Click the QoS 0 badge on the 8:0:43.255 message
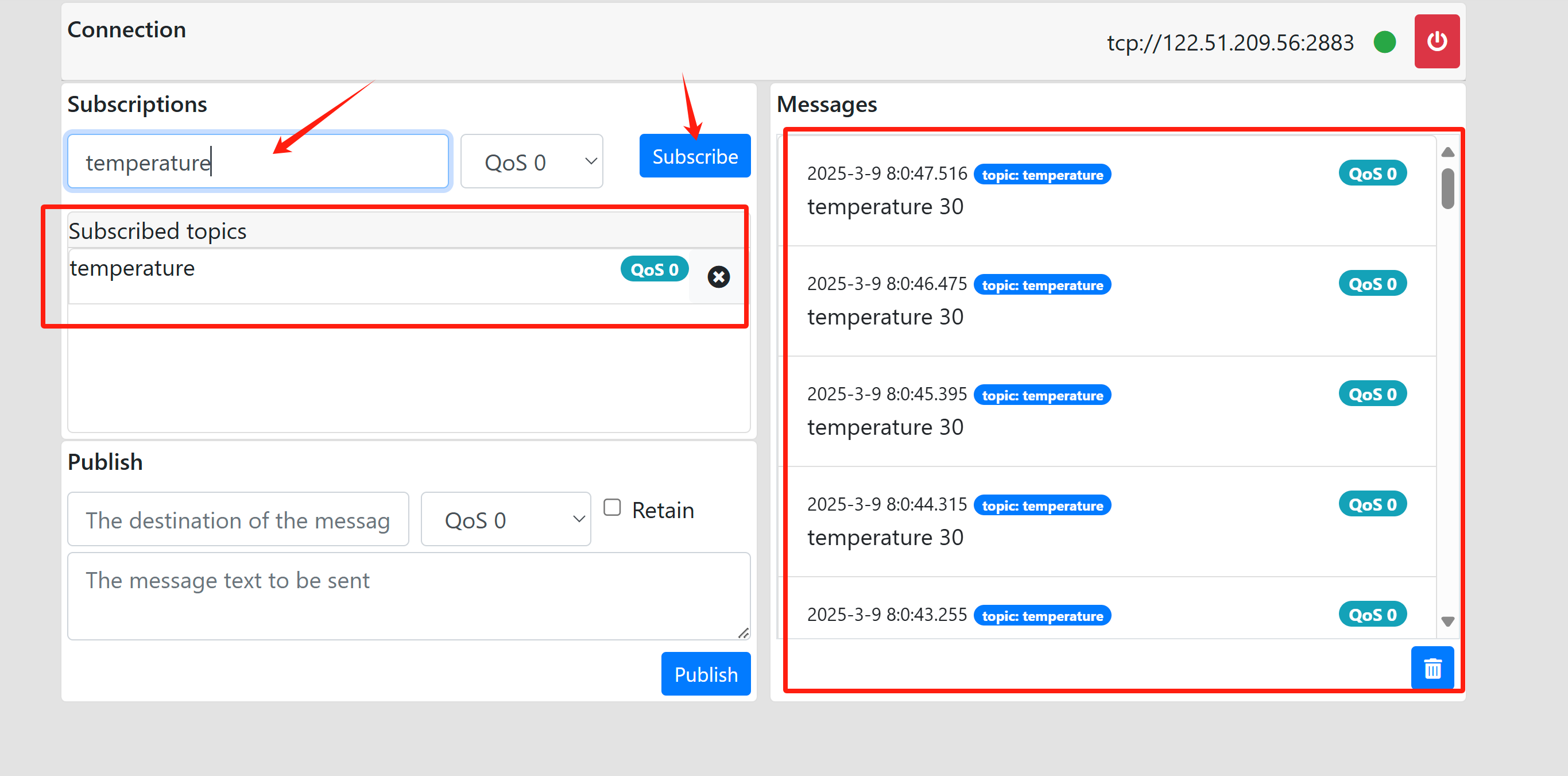The width and height of the screenshot is (1568, 776). (x=1373, y=615)
